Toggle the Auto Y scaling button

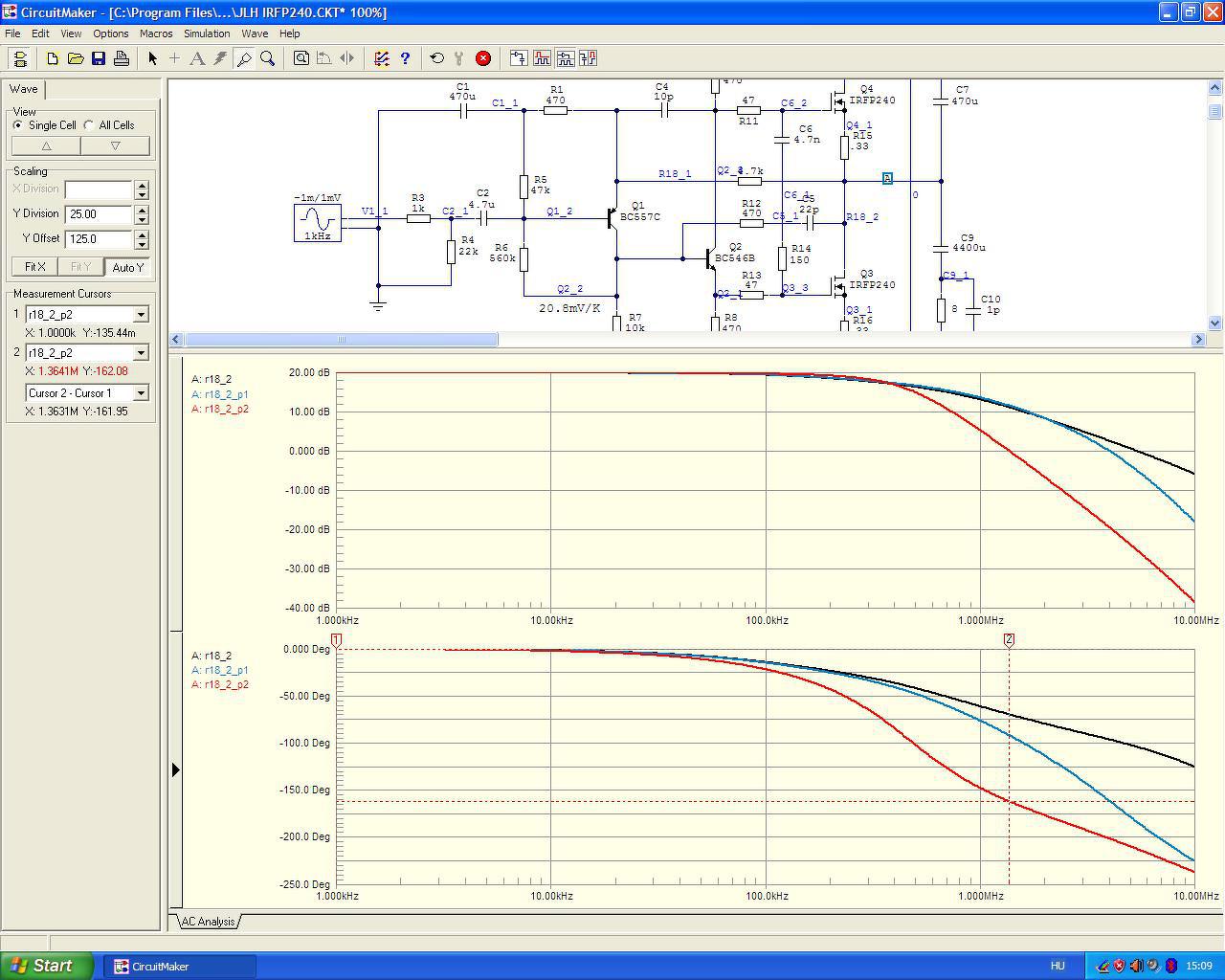point(127,267)
